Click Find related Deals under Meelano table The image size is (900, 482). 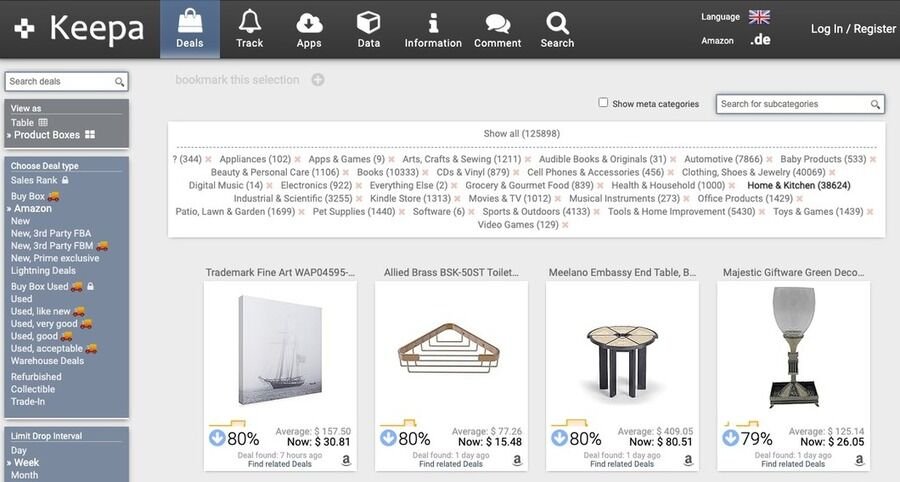[x=622, y=464]
